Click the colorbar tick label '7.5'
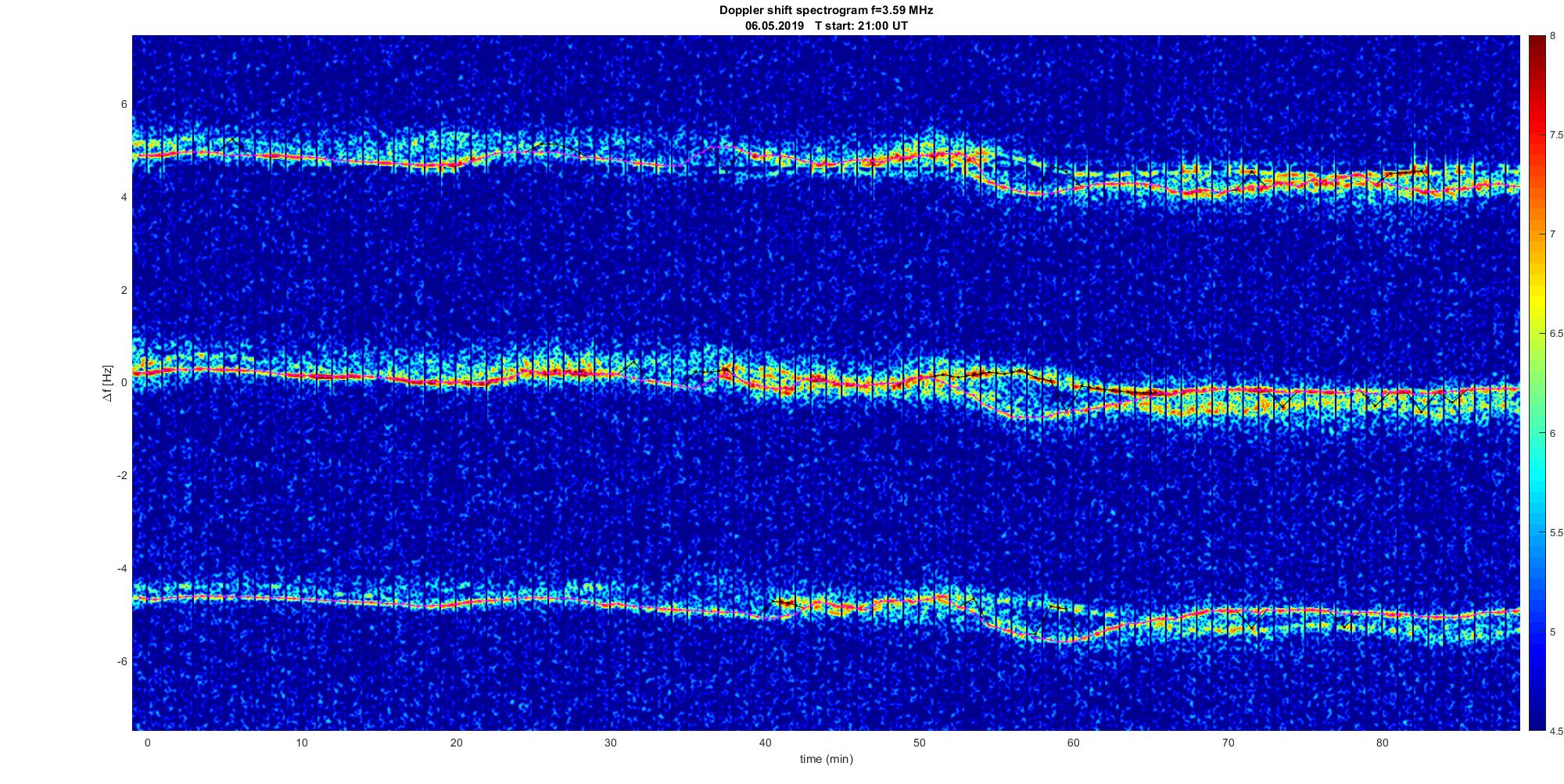 tap(1556, 135)
